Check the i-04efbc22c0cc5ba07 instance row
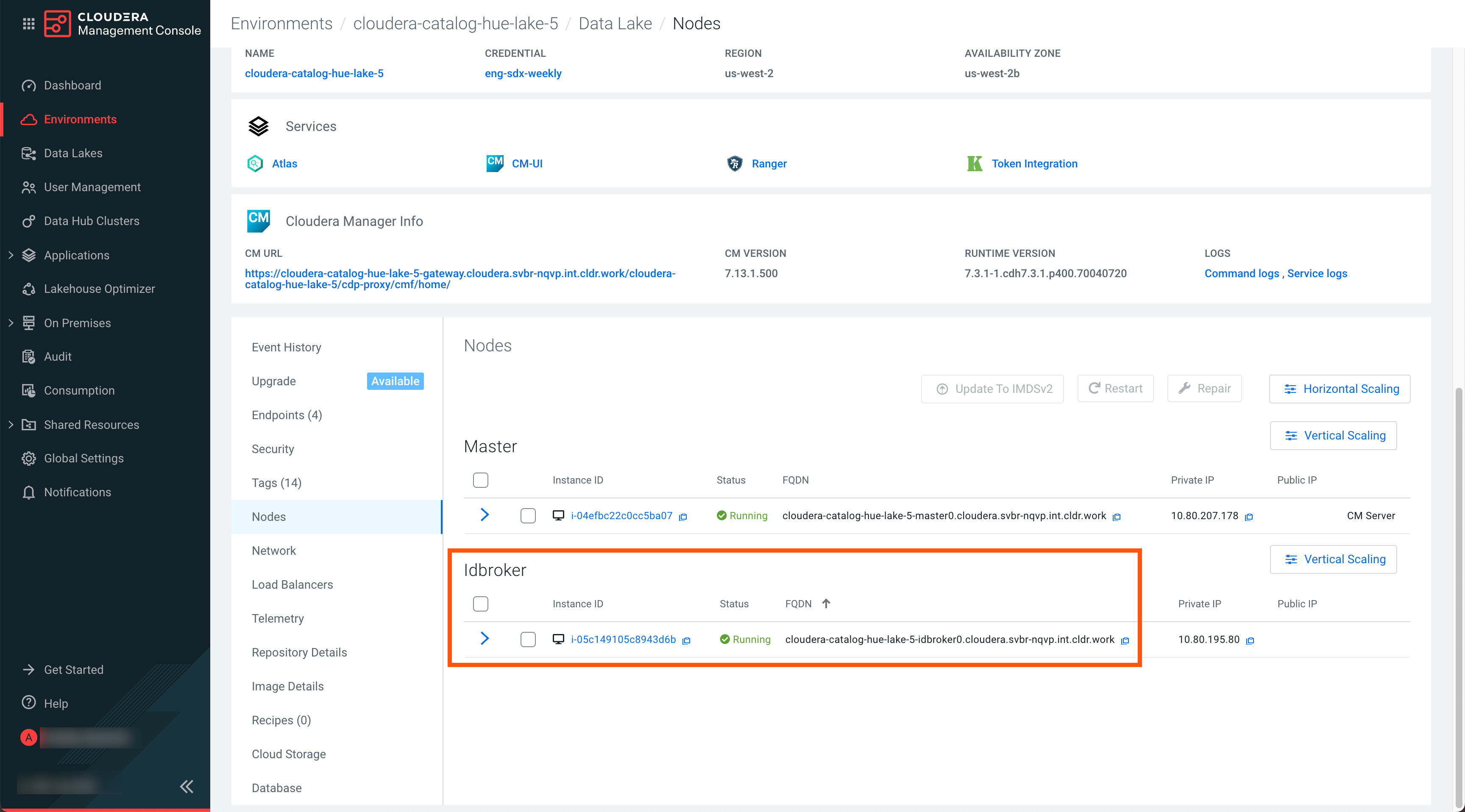 (x=527, y=516)
